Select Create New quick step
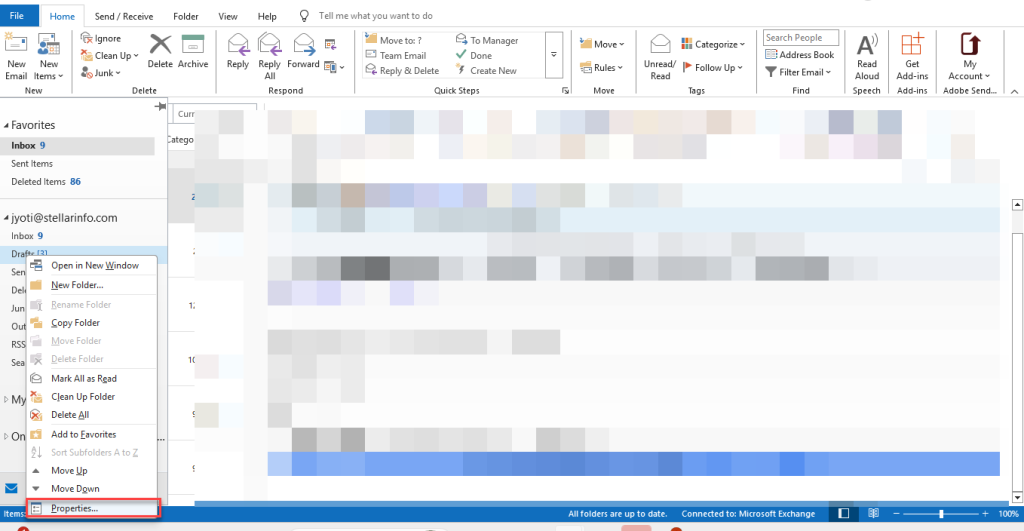This screenshot has width=1024, height=531. [x=487, y=71]
